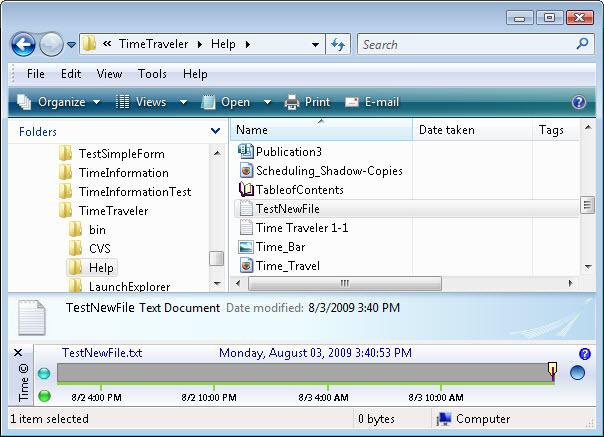Open the Open button dropdown arrow
This screenshot has width=604, height=437.
click(267, 103)
